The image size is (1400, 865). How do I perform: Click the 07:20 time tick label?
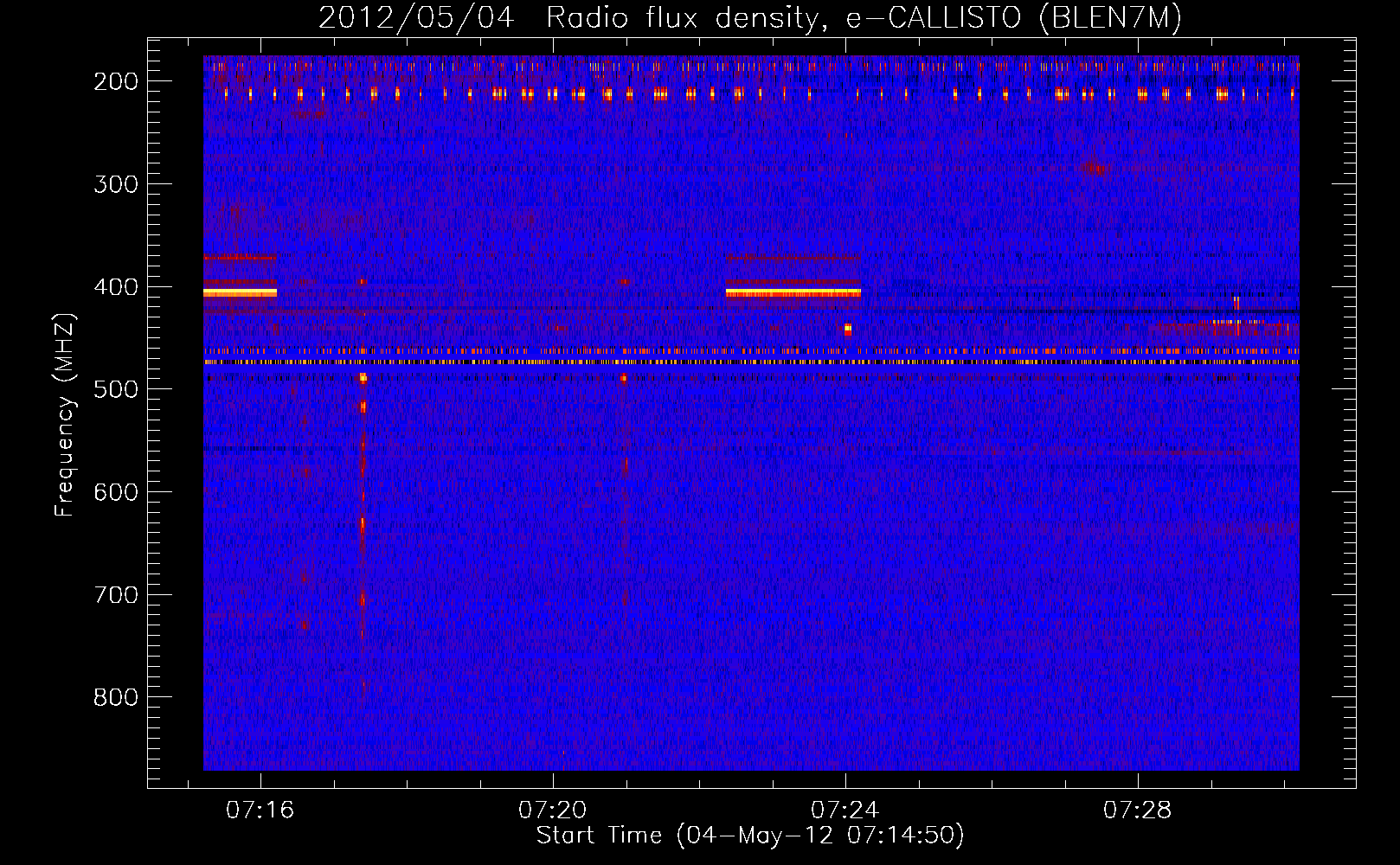click(553, 811)
